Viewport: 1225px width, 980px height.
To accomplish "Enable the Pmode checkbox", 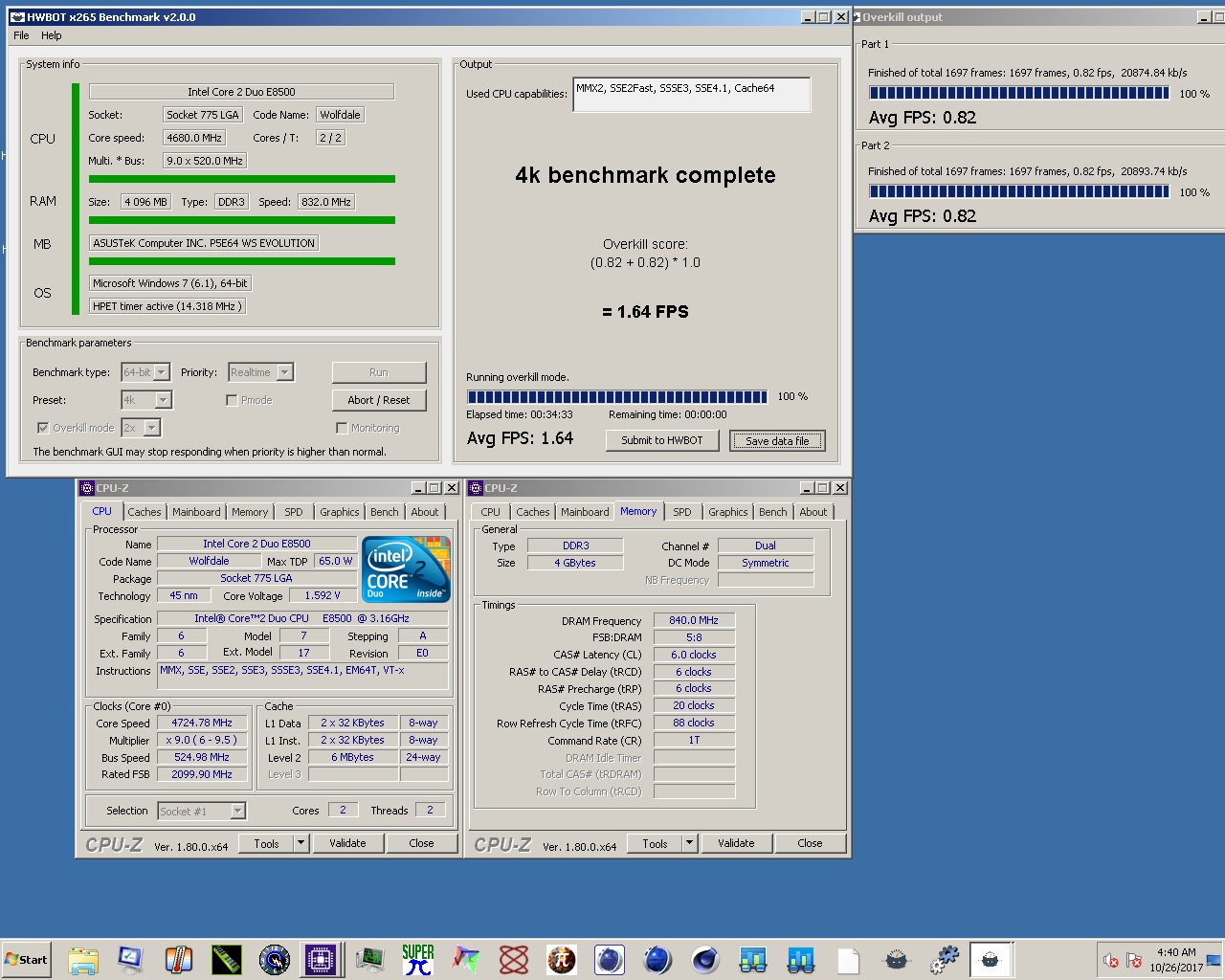I will coord(232,400).
